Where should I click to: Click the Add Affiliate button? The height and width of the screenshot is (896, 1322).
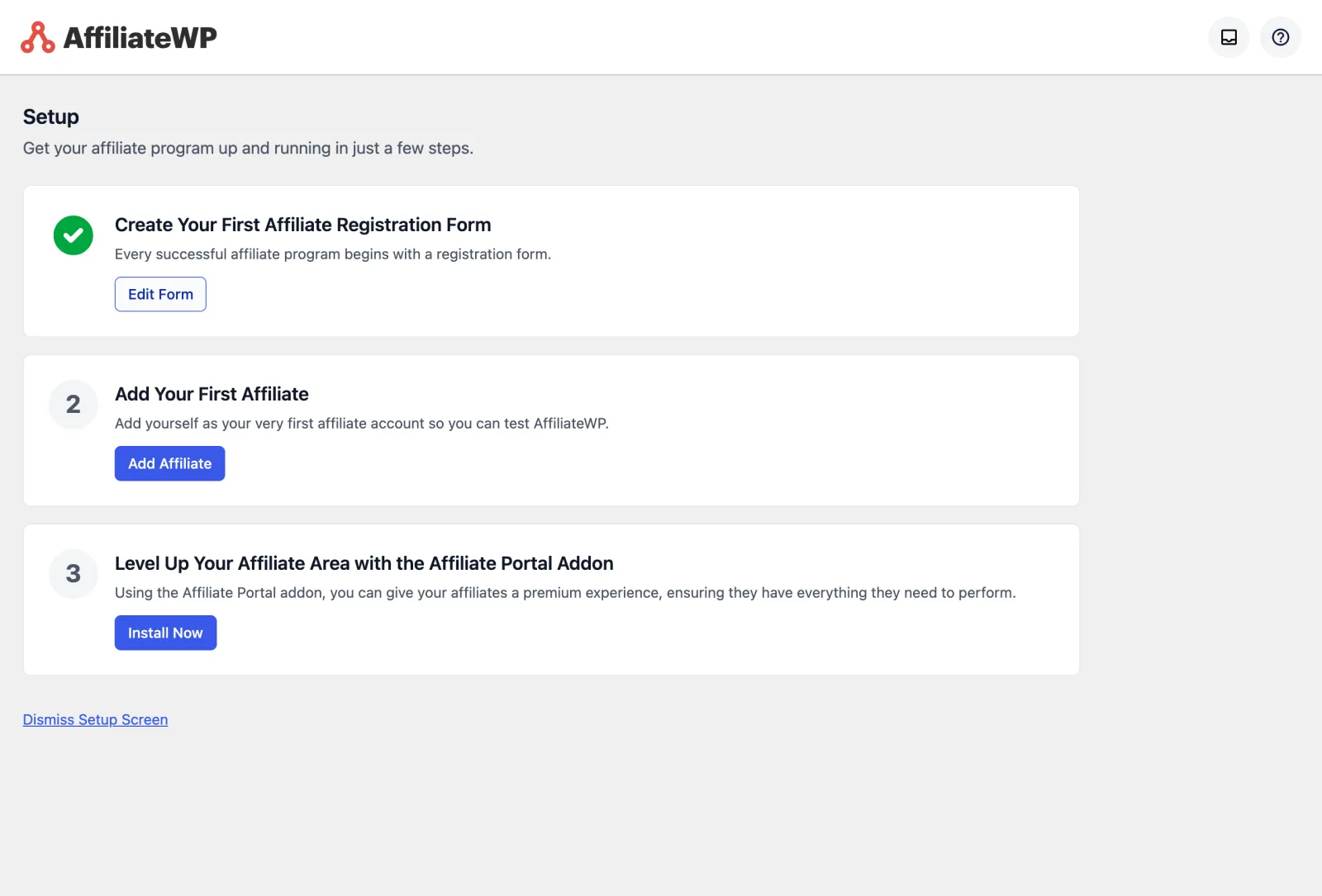169,463
